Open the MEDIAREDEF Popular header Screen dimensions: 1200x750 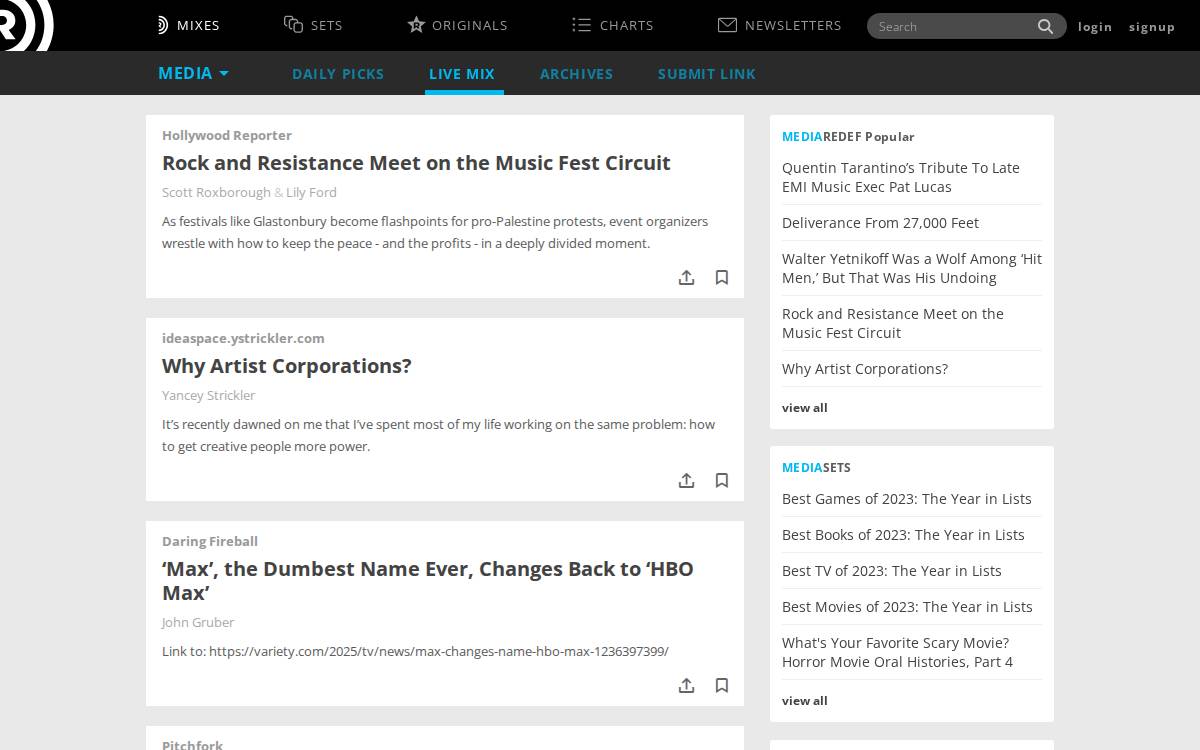(x=848, y=136)
